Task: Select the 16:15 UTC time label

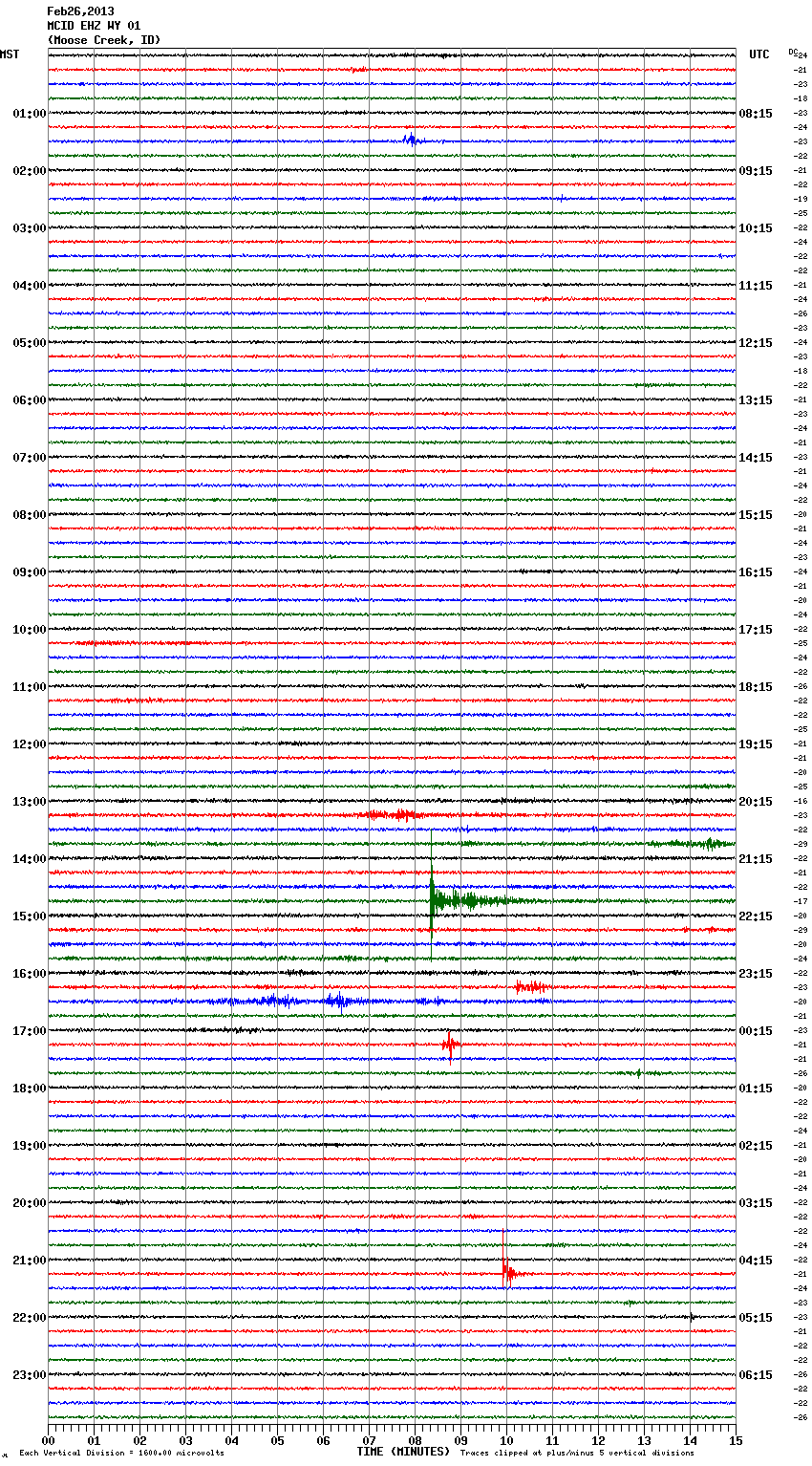Action: (x=756, y=572)
